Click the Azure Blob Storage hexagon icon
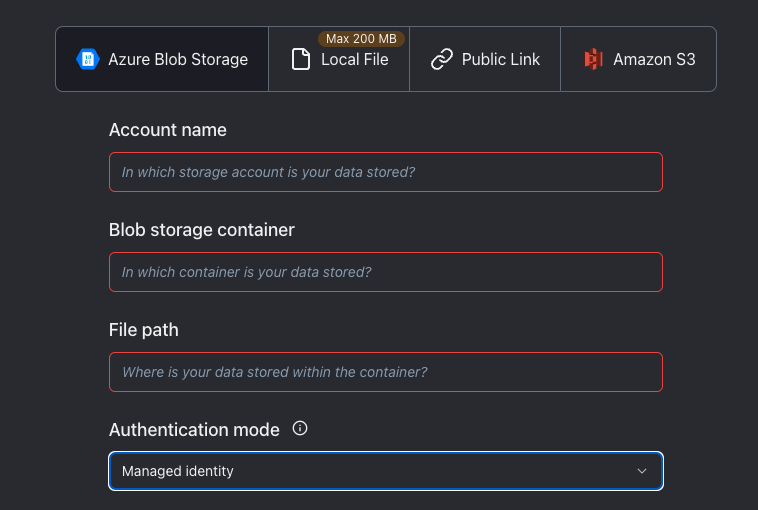758x510 pixels. point(88,59)
